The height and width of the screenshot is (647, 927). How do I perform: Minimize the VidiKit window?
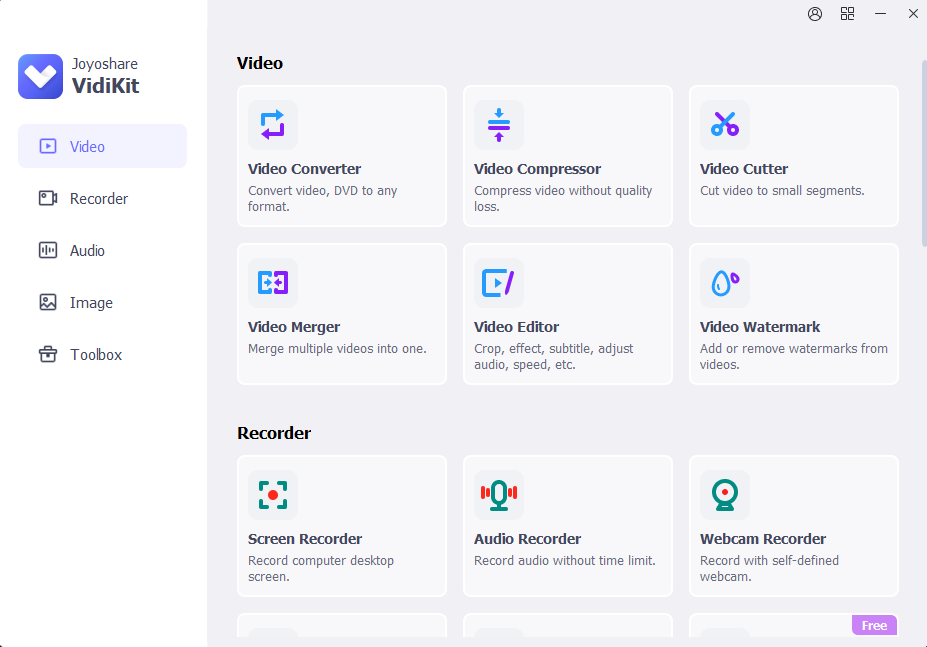point(880,14)
